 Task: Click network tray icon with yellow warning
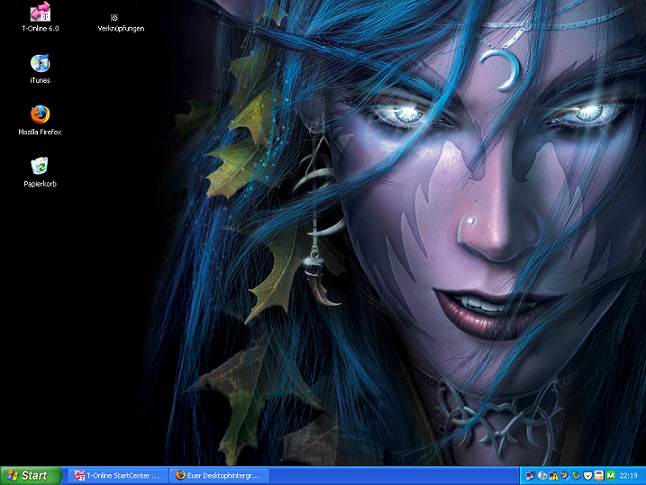click(x=552, y=476)
